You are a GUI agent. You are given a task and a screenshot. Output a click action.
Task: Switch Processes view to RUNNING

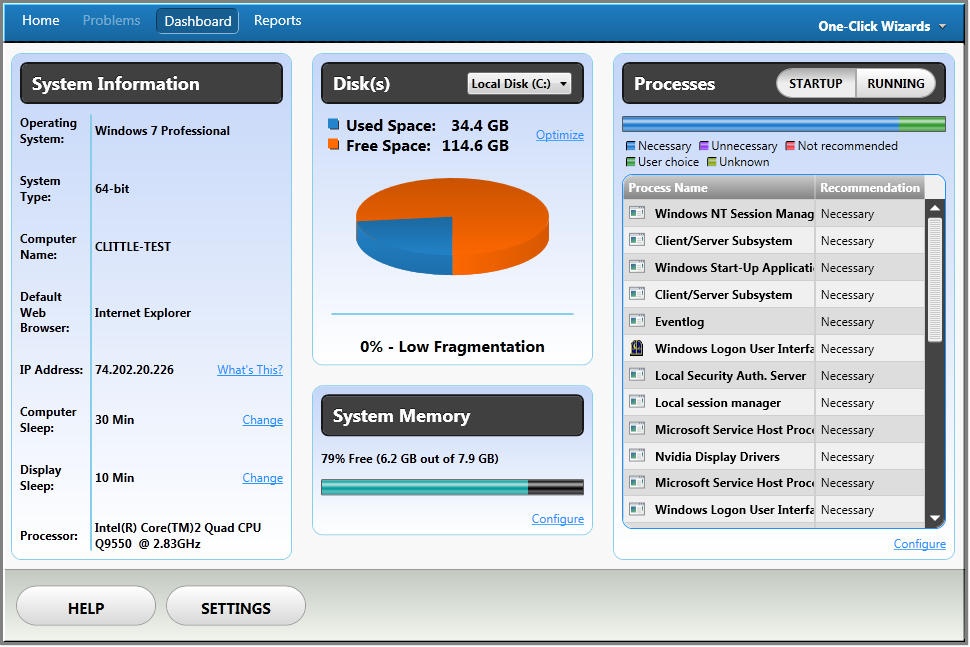(x=896, y=84)
